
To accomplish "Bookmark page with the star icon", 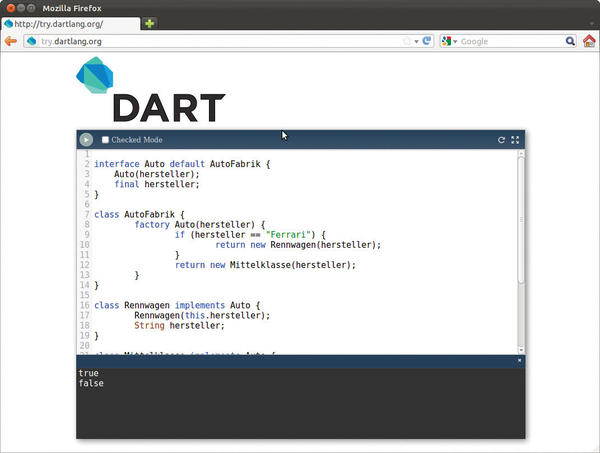I will pyautogui.click(x=407, y=41).
